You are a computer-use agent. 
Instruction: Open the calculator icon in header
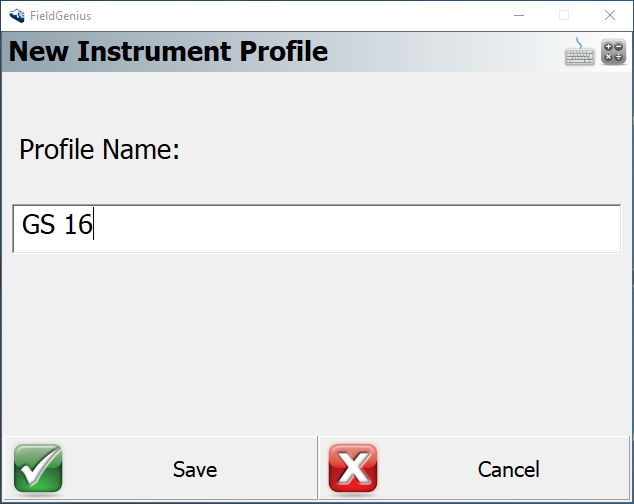point(613,52)
